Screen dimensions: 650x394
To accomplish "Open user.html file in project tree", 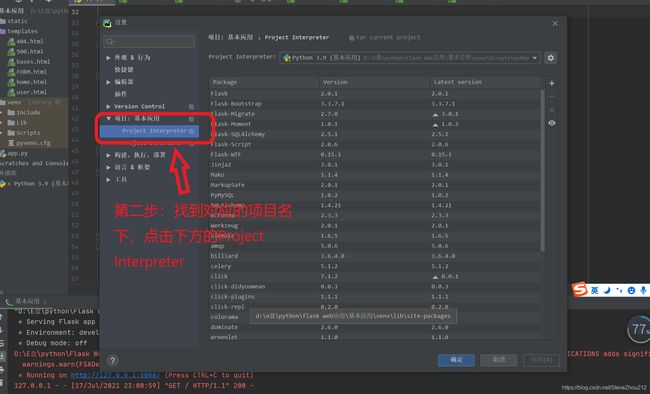I will coord(27,92).
